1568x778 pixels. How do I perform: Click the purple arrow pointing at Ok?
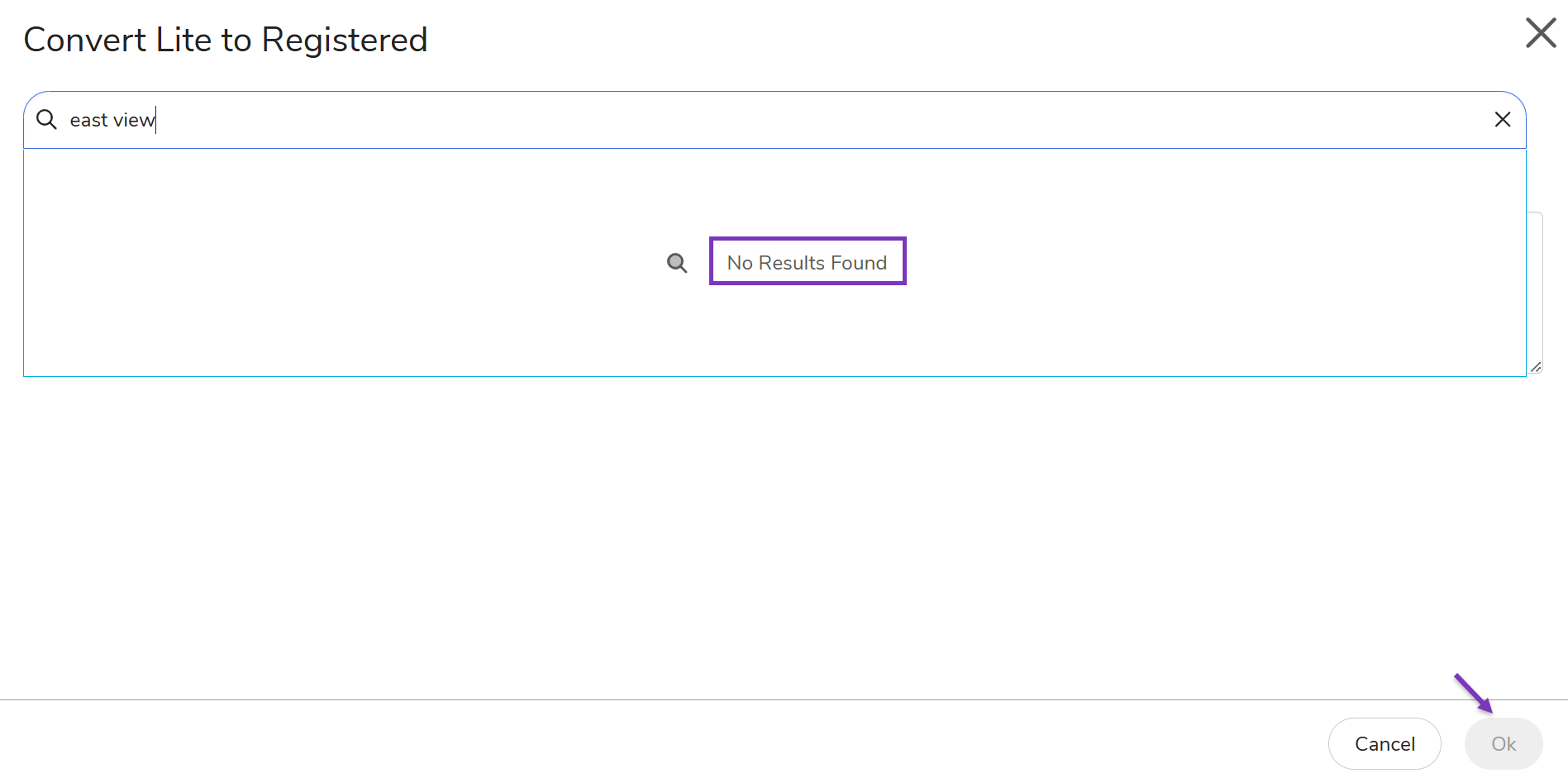point(1473,693)
